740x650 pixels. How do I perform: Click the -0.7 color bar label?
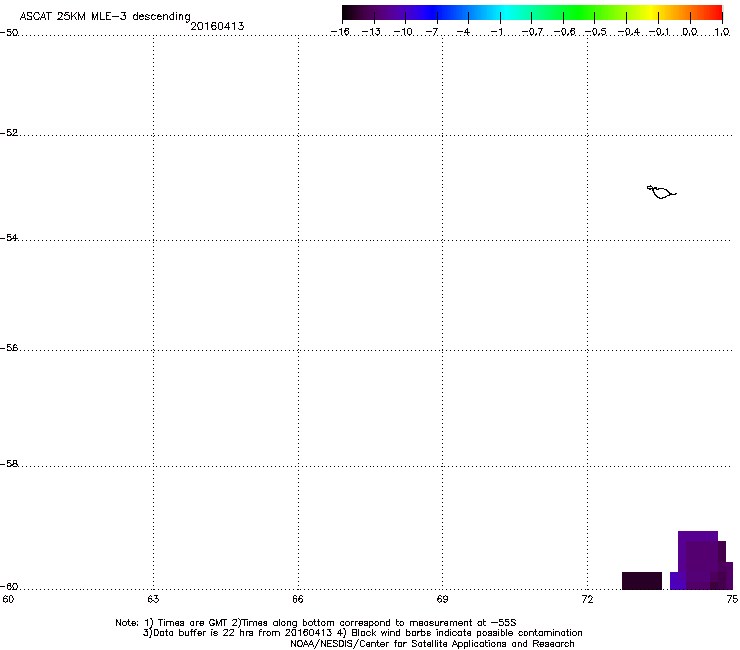click(x=532, y=32)
